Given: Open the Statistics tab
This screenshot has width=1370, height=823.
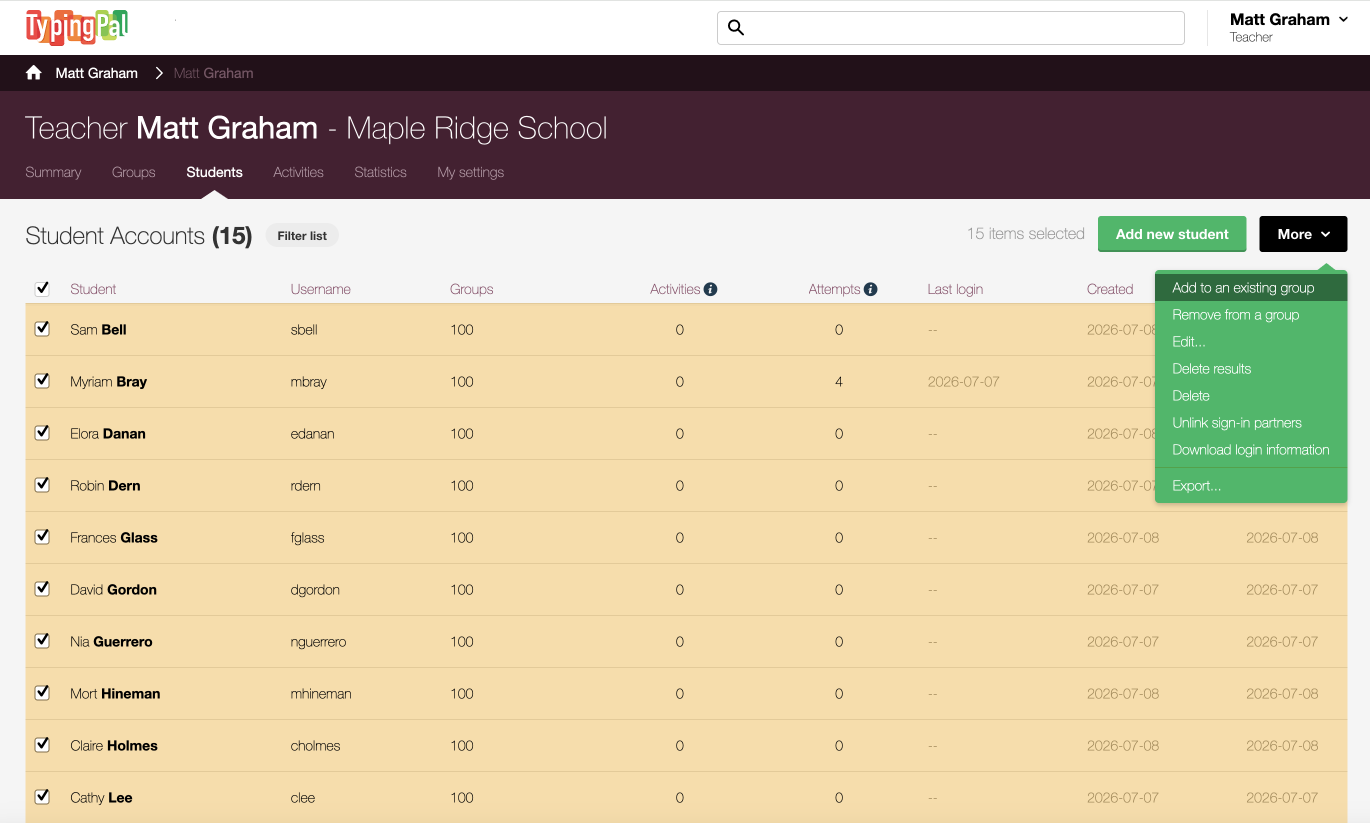Looking at the screenshot, I should coord(380,172).
